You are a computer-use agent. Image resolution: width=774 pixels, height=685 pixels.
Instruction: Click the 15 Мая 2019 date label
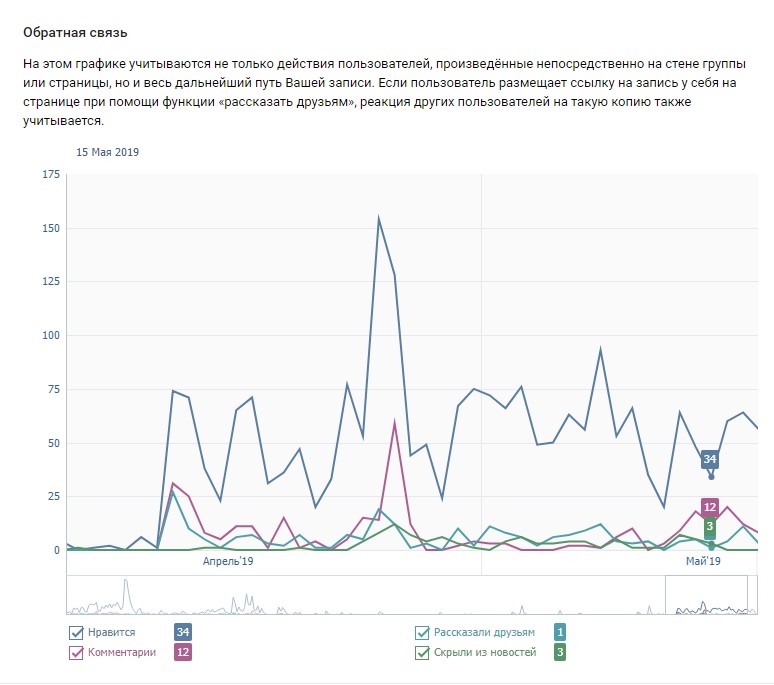click(108, 152)
